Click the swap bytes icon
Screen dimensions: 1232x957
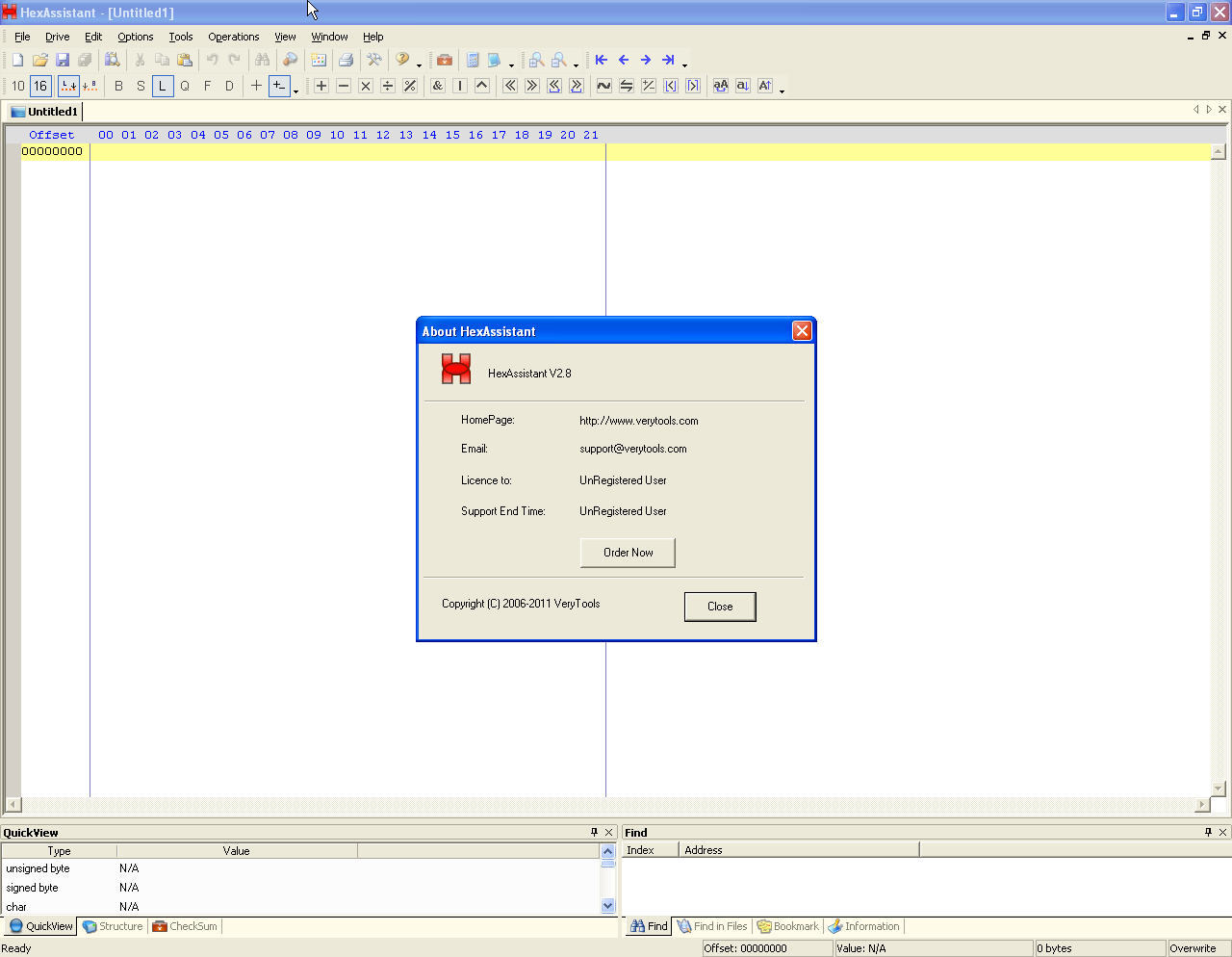pos(626,86)
